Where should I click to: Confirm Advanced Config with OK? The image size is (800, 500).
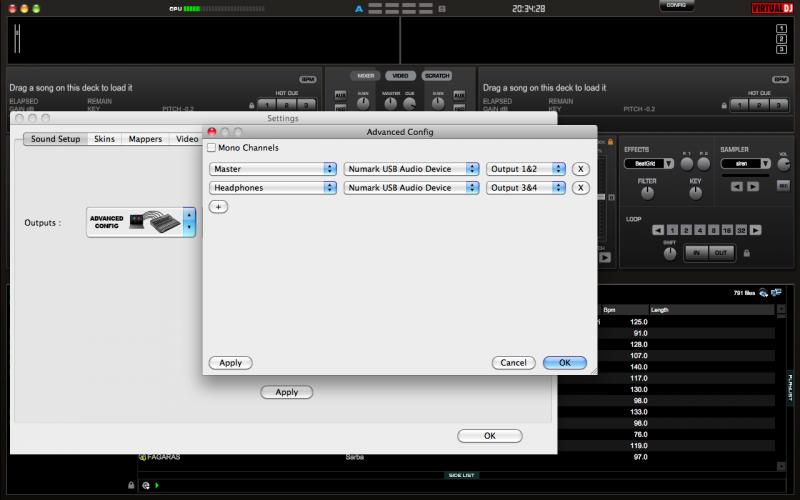click(x=564, y=363)
